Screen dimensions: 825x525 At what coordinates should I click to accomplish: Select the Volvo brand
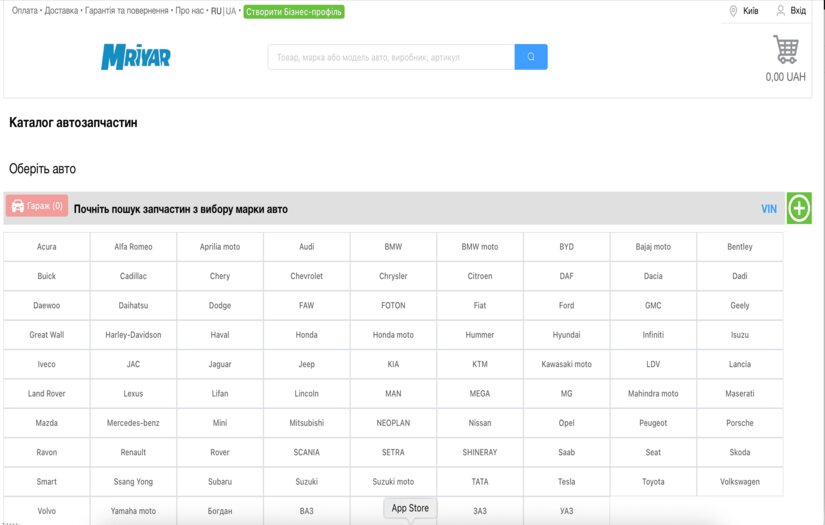47,511
